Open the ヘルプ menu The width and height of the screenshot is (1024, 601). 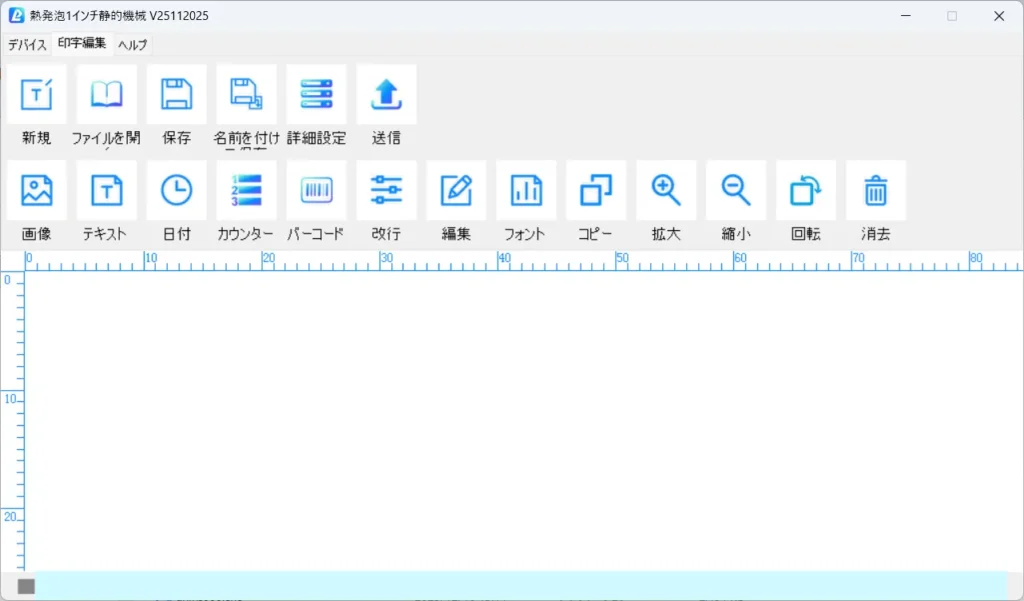(x=131, y=44)
